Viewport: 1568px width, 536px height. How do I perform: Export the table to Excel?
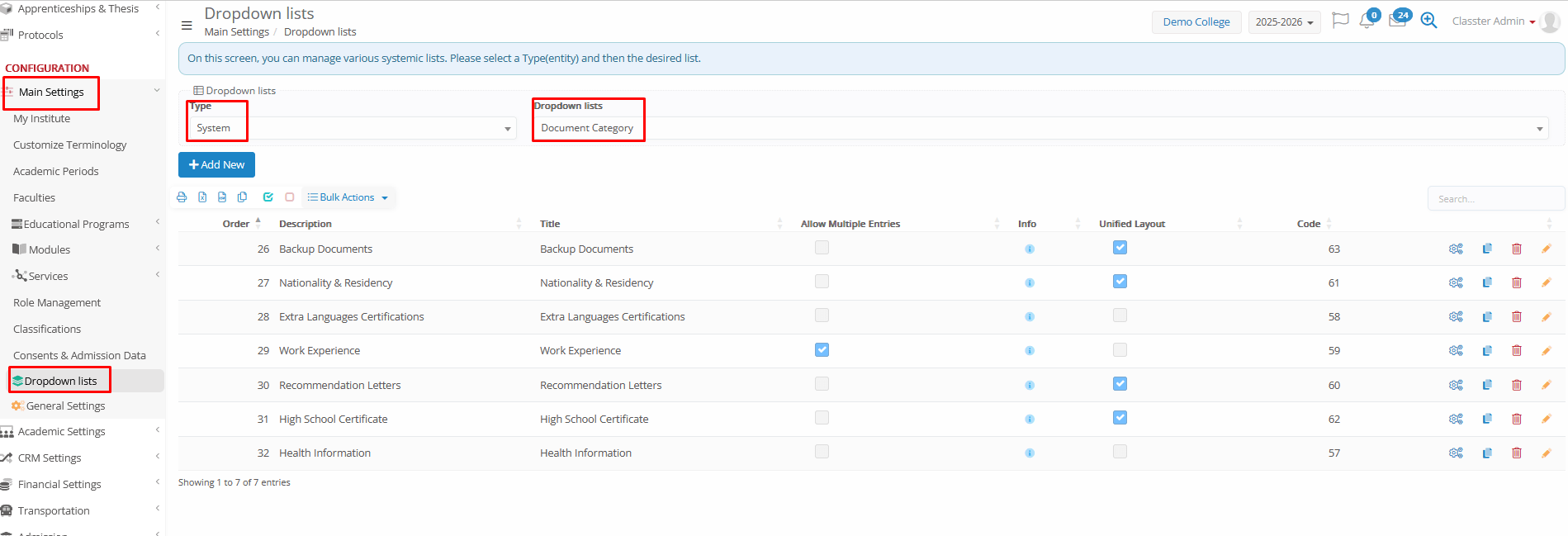point(202,197)
